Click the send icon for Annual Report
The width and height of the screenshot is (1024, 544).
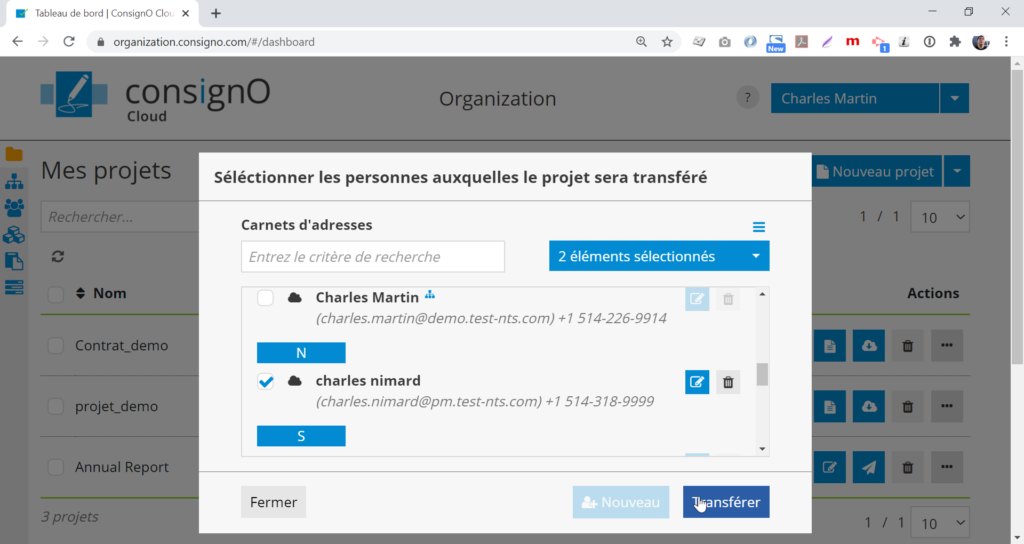(869, 467)
